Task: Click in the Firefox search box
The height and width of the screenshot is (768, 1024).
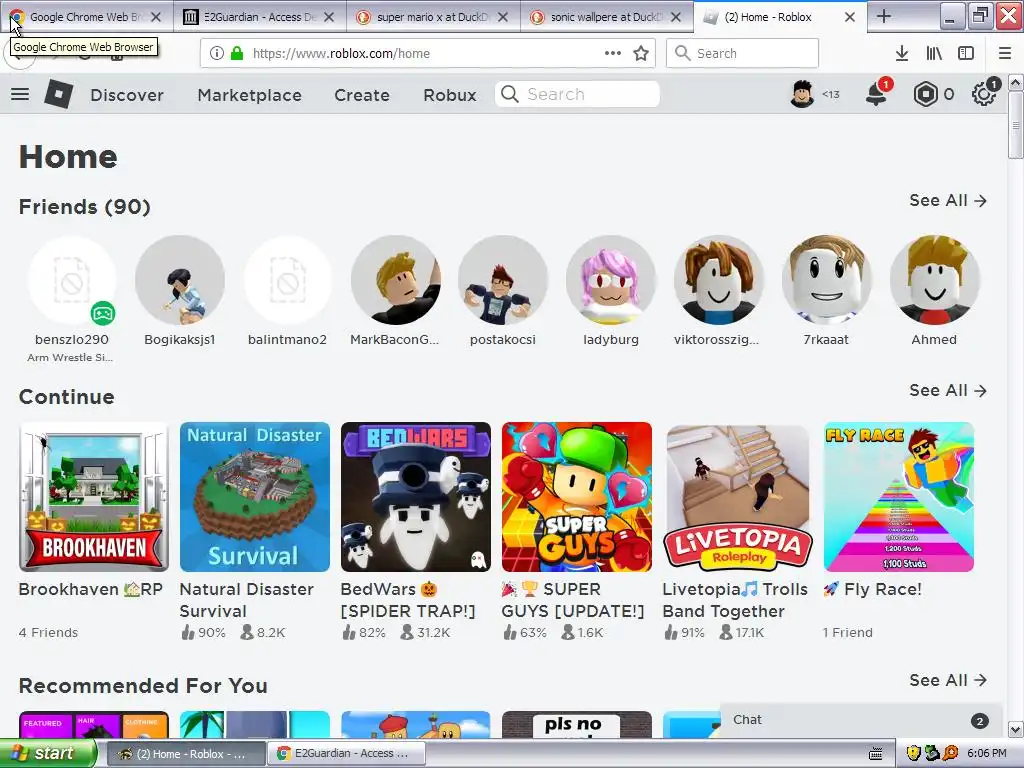Action: (x=742, y=54)
